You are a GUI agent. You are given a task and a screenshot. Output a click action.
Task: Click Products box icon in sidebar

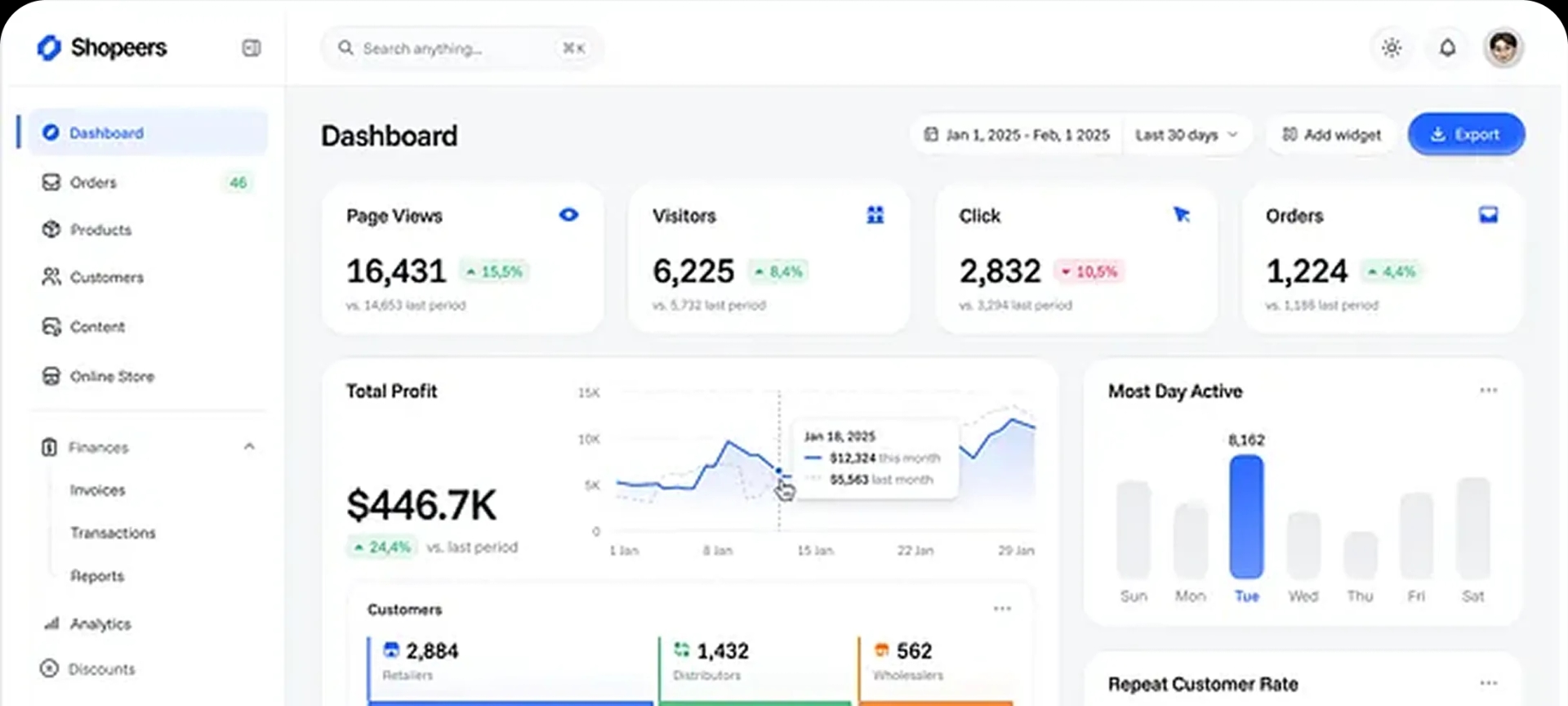(x=51, y=230)
